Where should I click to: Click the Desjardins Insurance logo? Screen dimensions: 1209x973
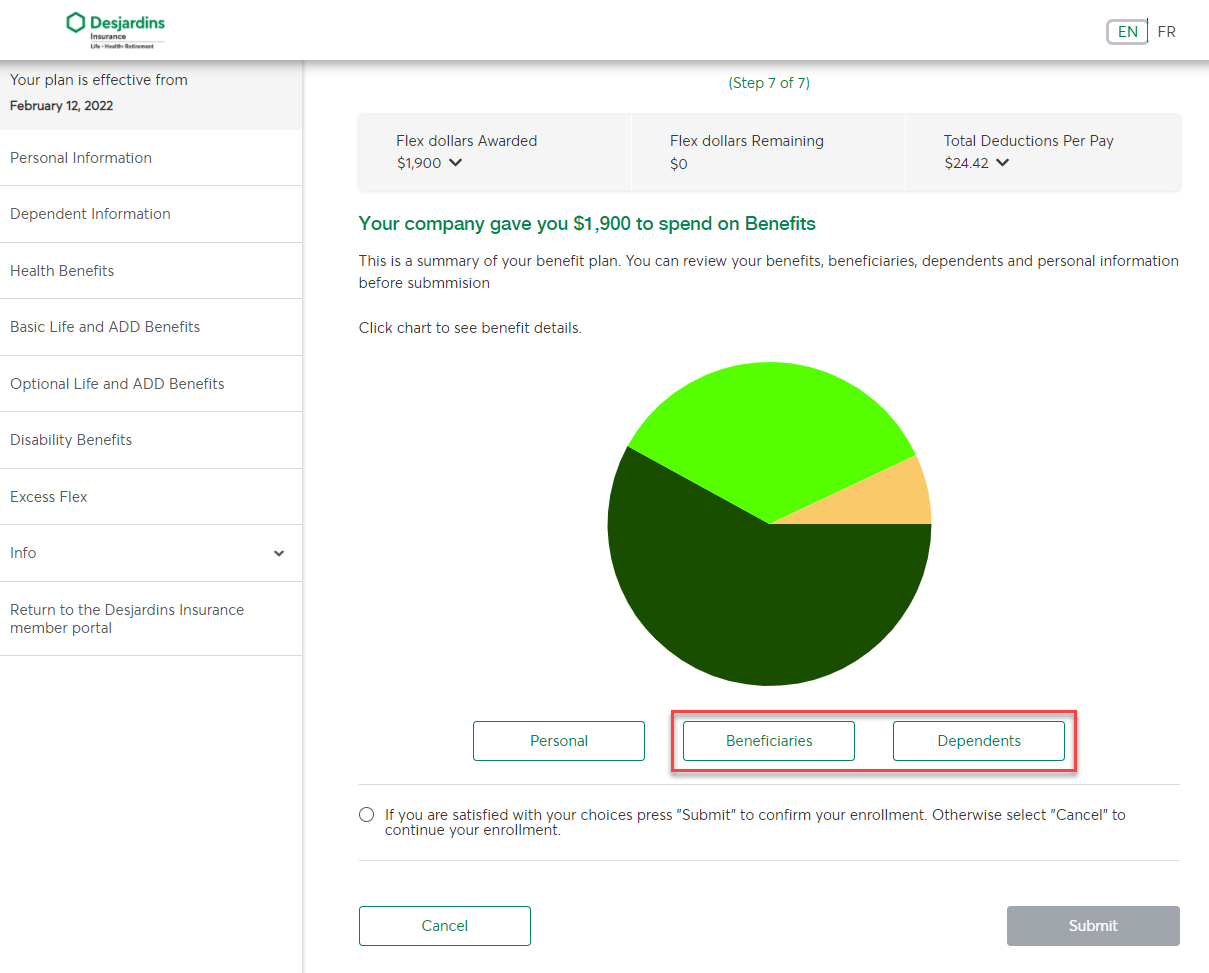point(115,29)
